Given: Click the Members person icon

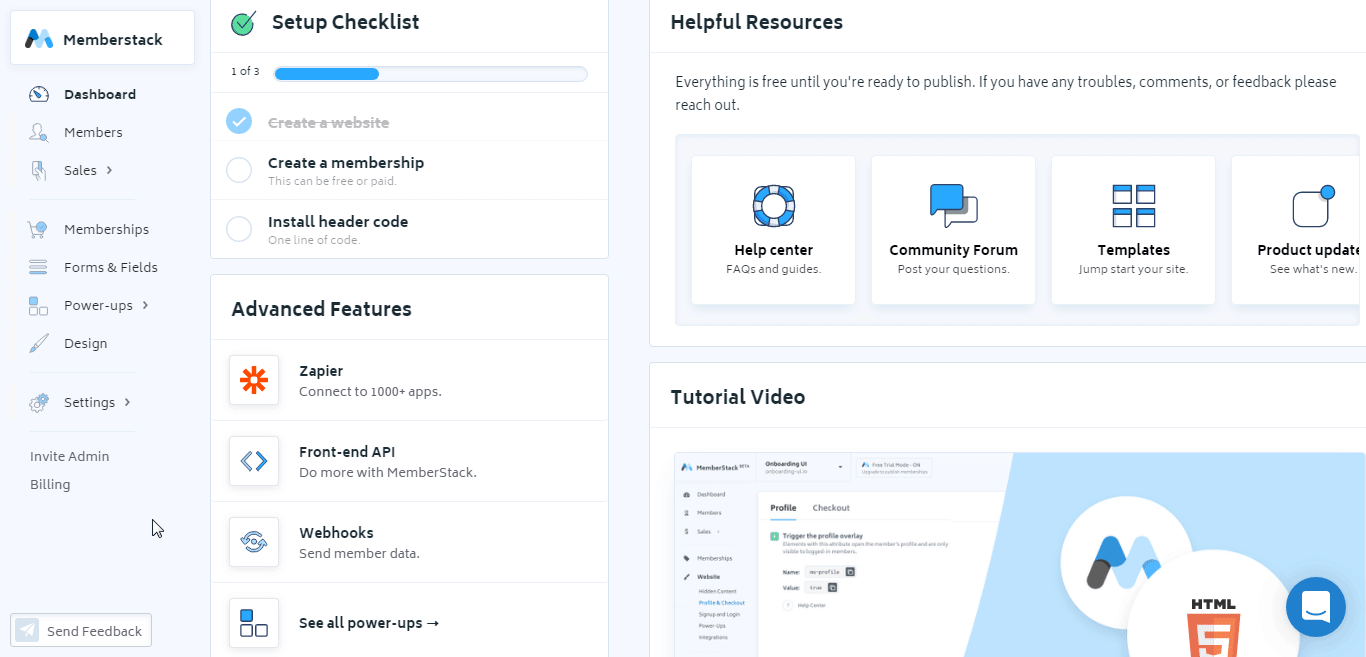Looking at the screenshot, I should click(39, 132).
